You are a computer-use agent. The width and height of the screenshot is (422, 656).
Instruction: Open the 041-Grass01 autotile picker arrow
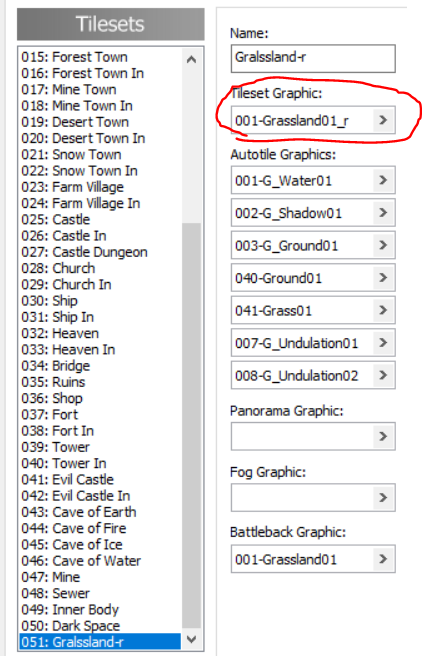click(x=383, y=310)
